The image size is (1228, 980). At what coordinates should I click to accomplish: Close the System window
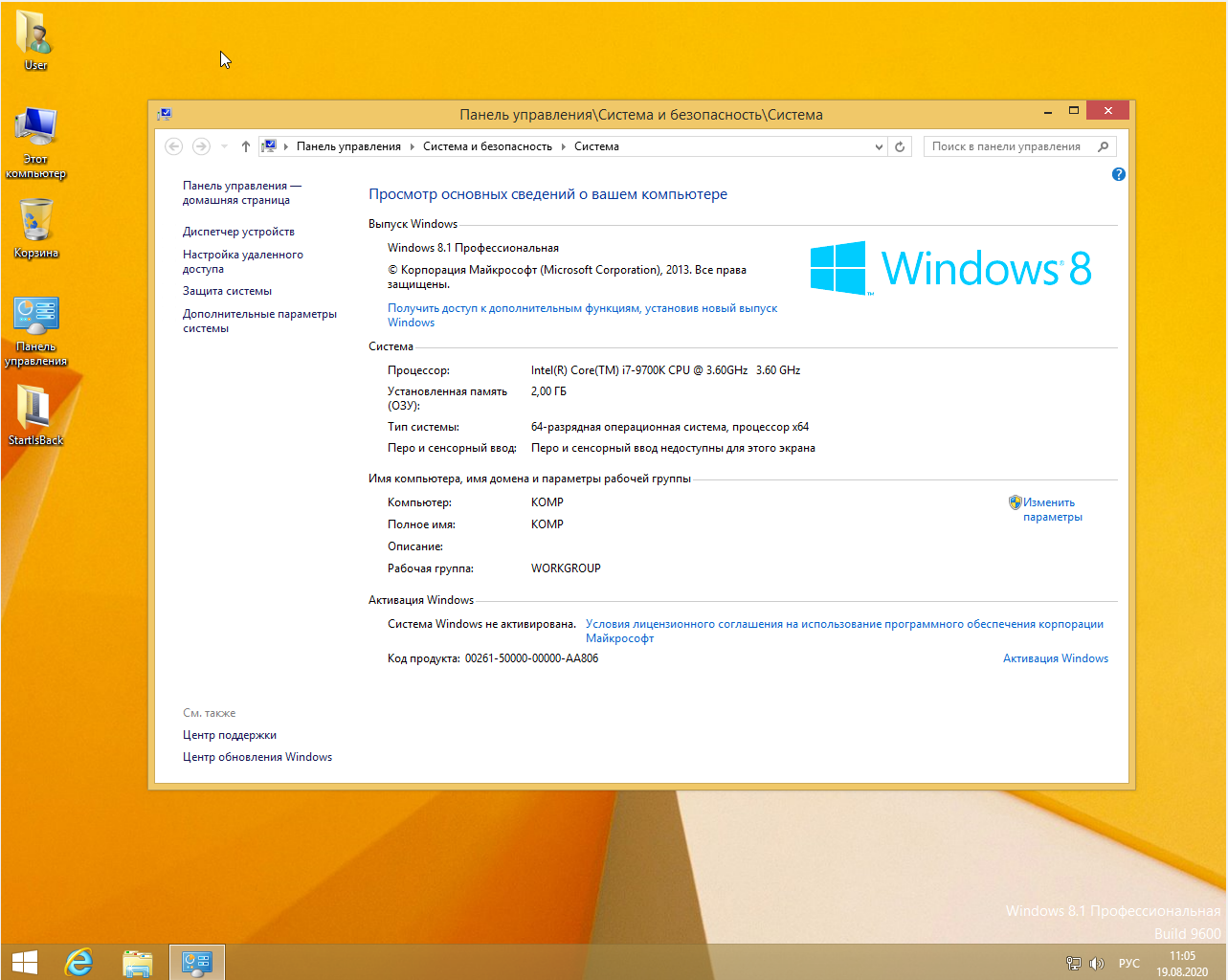point(1108,111)
